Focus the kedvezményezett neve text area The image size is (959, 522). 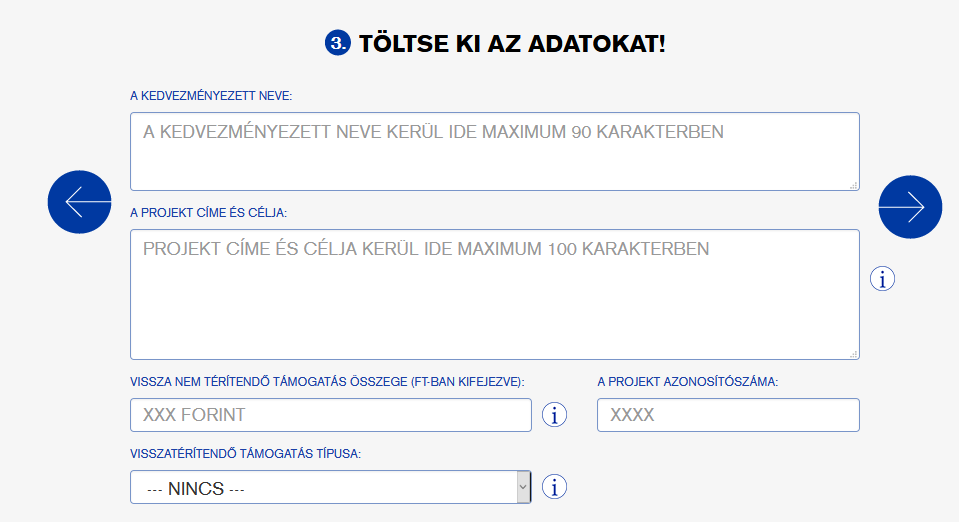coord(495,151)
